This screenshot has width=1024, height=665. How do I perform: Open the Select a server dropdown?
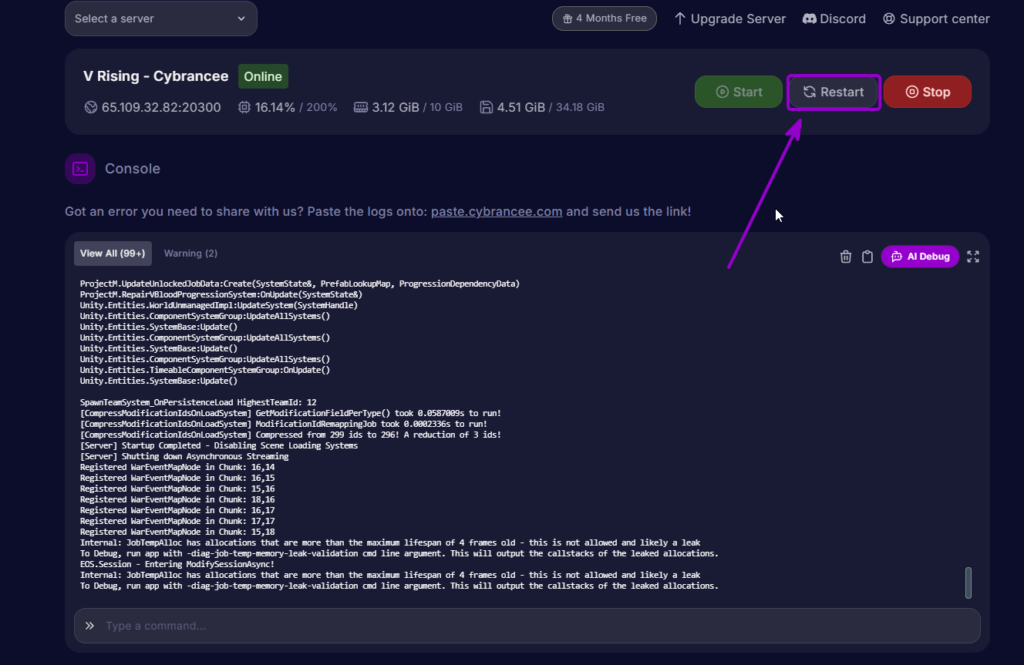pyautogui.click(x=161, y=18)
